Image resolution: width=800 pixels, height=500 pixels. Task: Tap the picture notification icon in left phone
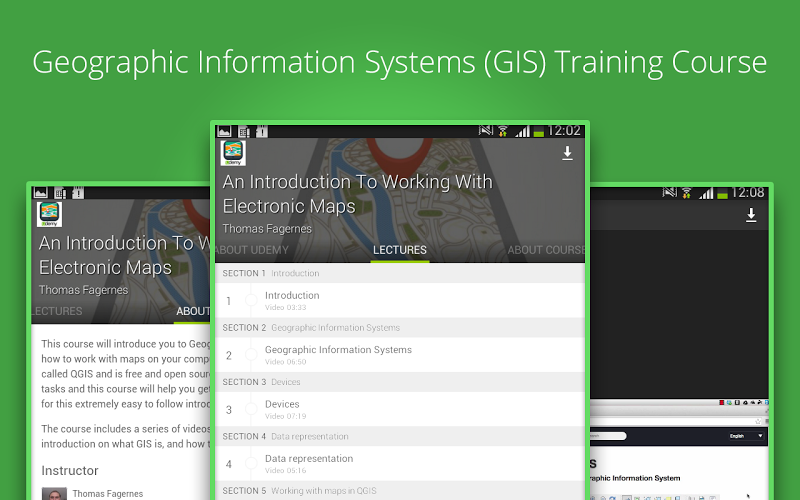coord(40,193)
